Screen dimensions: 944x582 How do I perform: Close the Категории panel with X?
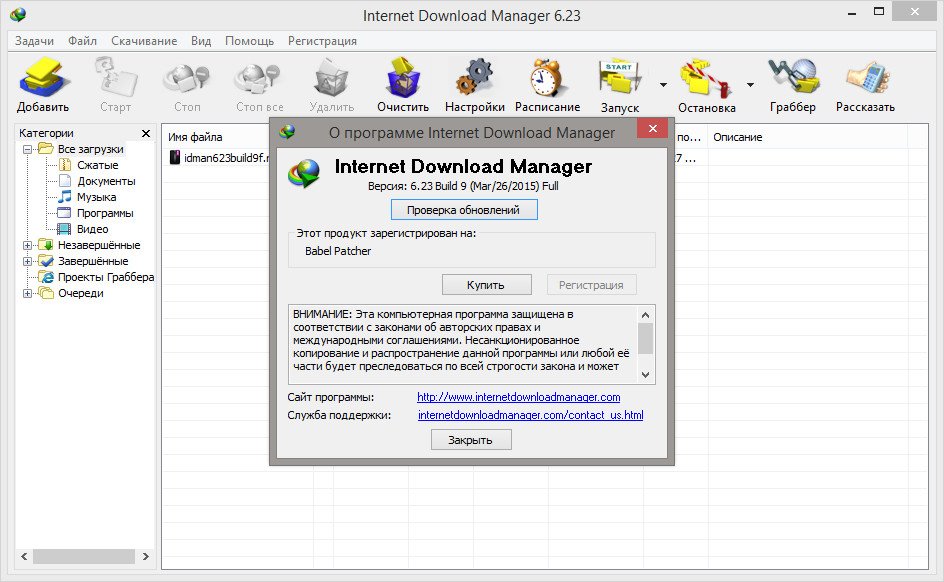pyautogui.click(x=146, y=133)
